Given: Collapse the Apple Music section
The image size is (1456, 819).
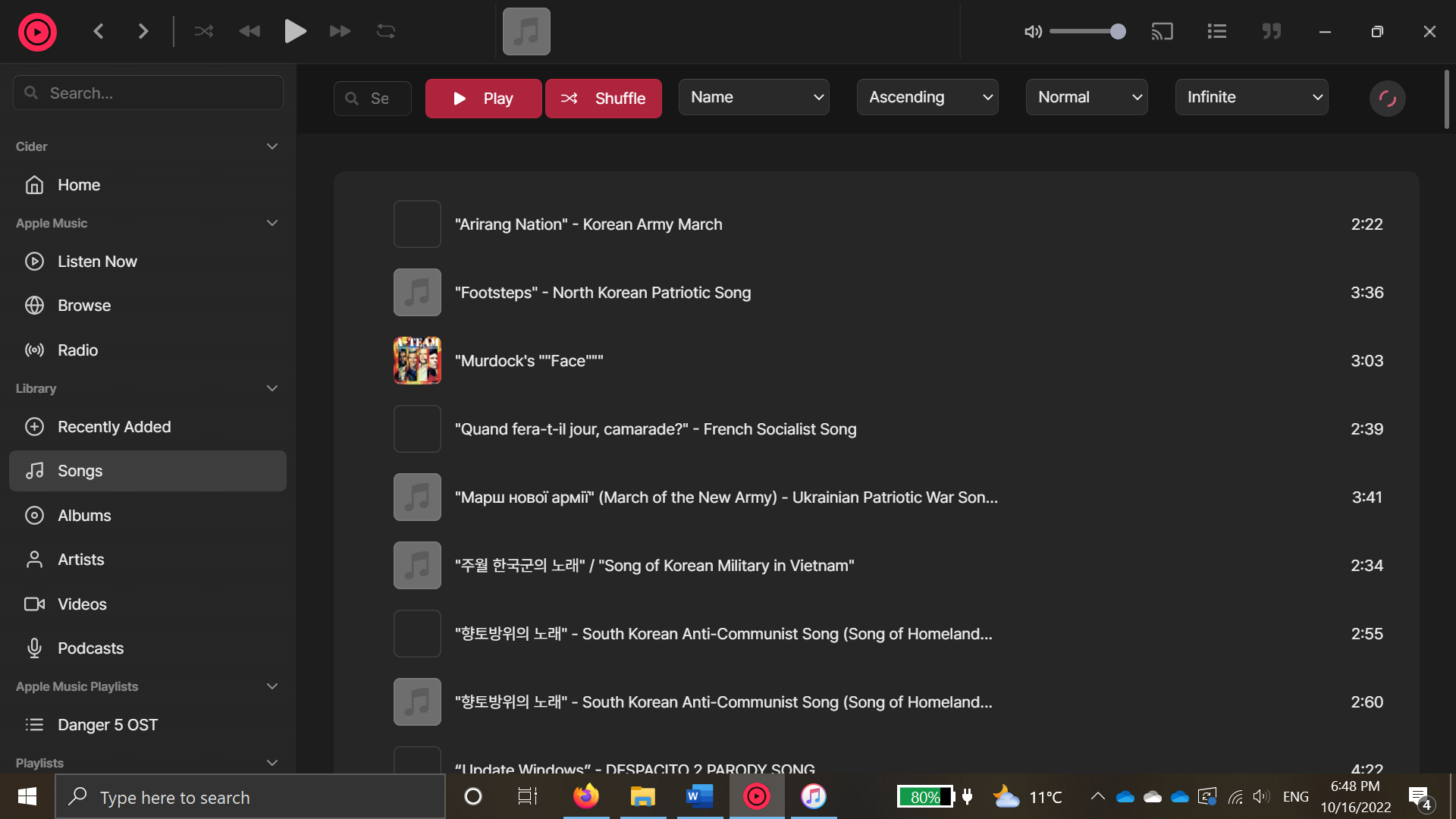Looking at the screenshot, I should (x=272, y=223).
